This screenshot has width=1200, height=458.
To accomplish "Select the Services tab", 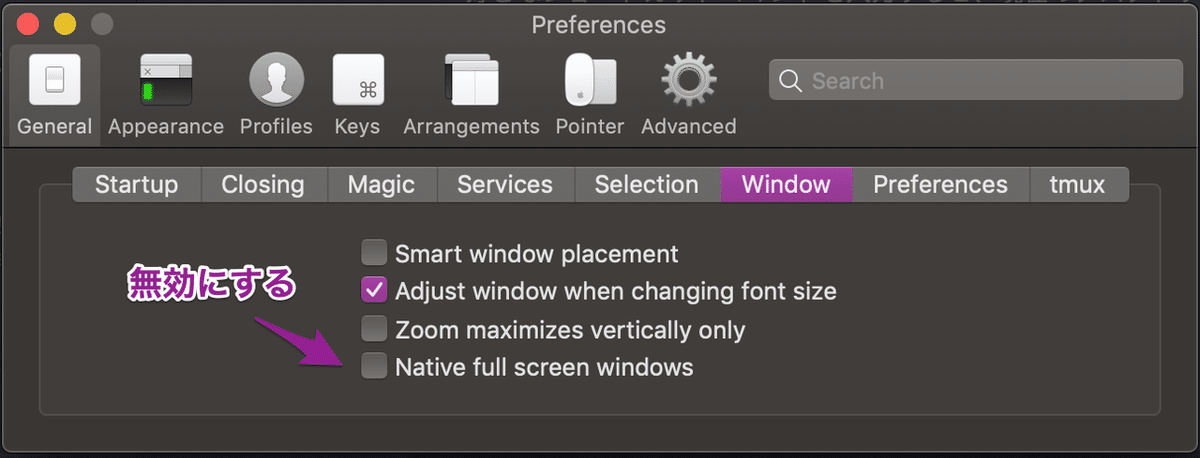I will click(x=505, y=185).
